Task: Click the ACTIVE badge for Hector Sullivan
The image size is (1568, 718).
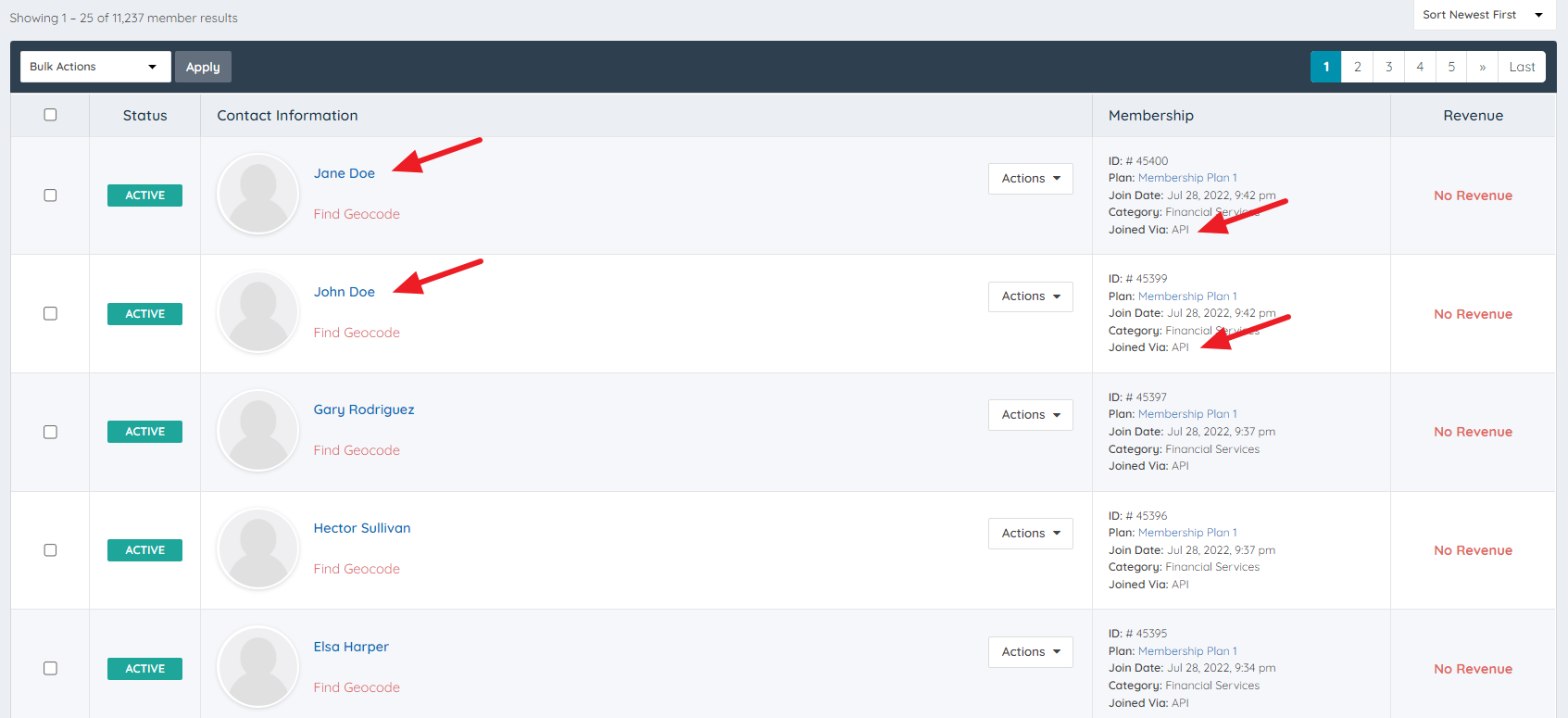Action: tap(144, 550)
